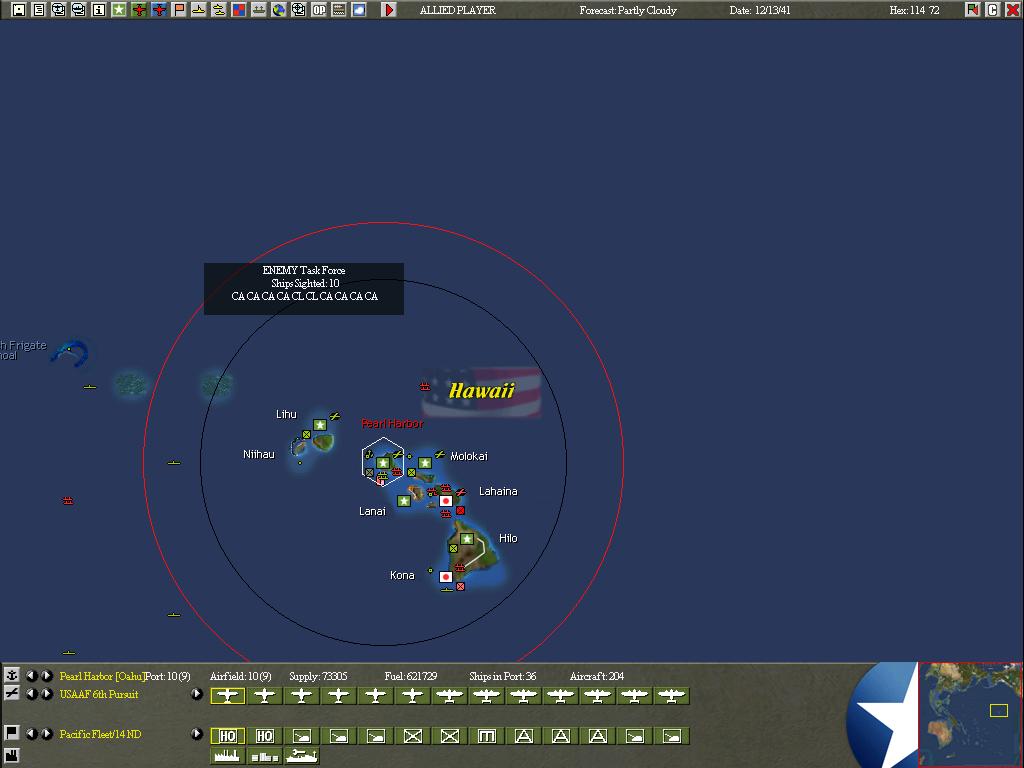Click the cloud weather toolbar icon
Viewport: 1024px width, 768px height.
click(x=359, y=10)
